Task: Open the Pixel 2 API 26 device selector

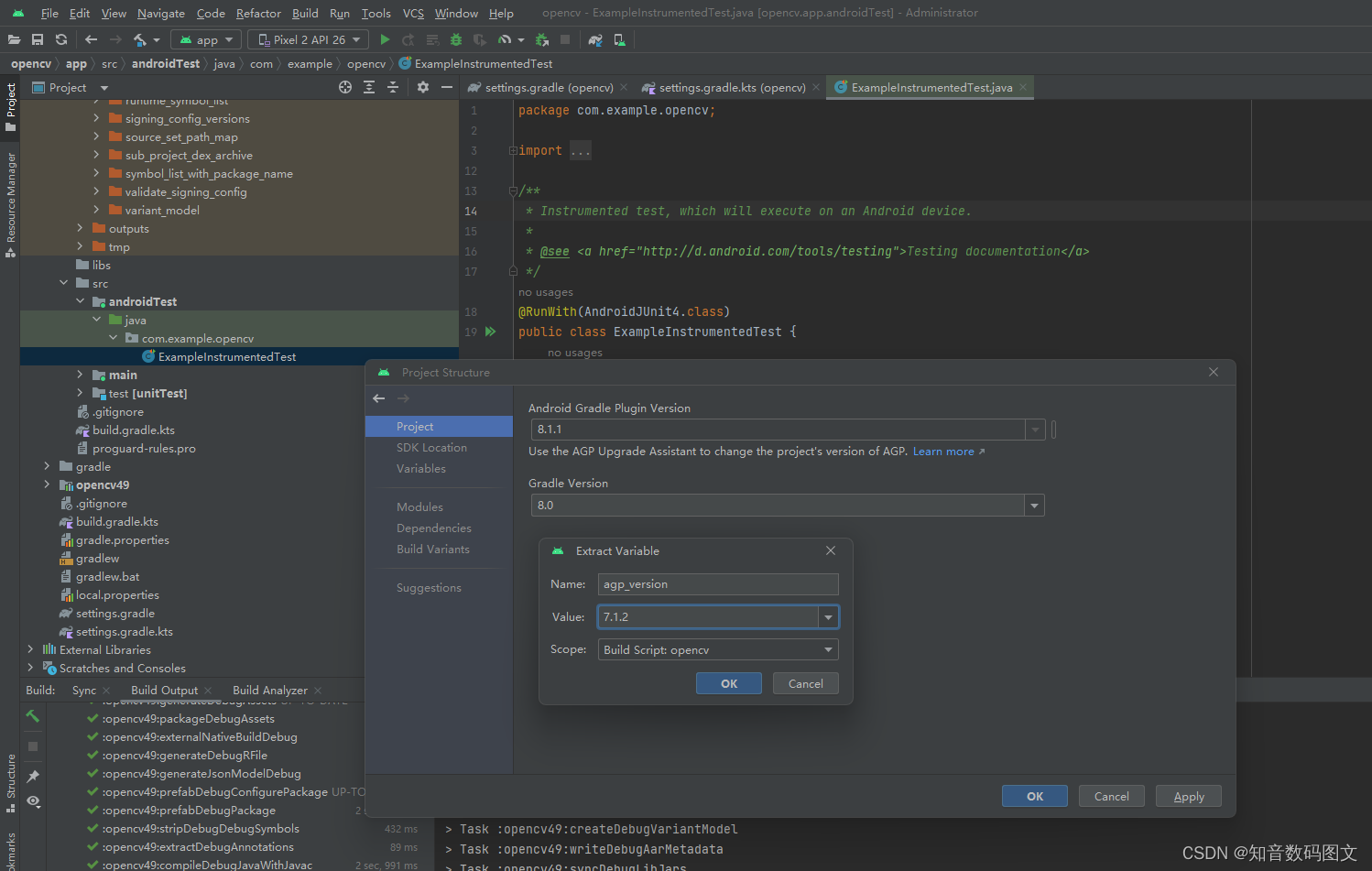Action: (307, 39)
